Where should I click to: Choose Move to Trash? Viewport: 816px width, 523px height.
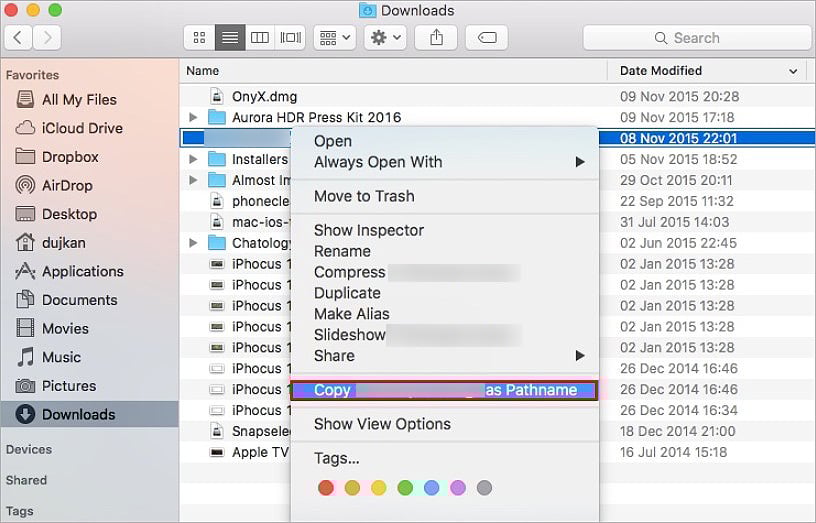click(445, 196)
